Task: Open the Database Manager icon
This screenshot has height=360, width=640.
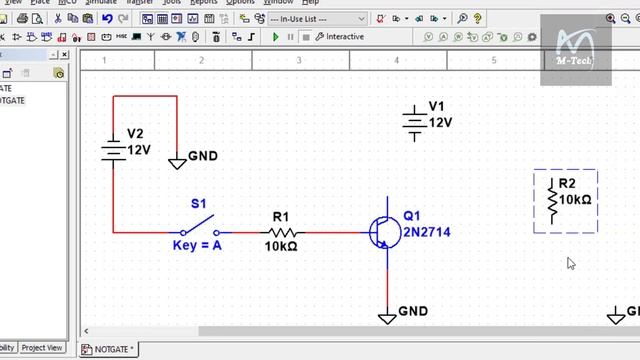Action: click(x=260, y=18)
